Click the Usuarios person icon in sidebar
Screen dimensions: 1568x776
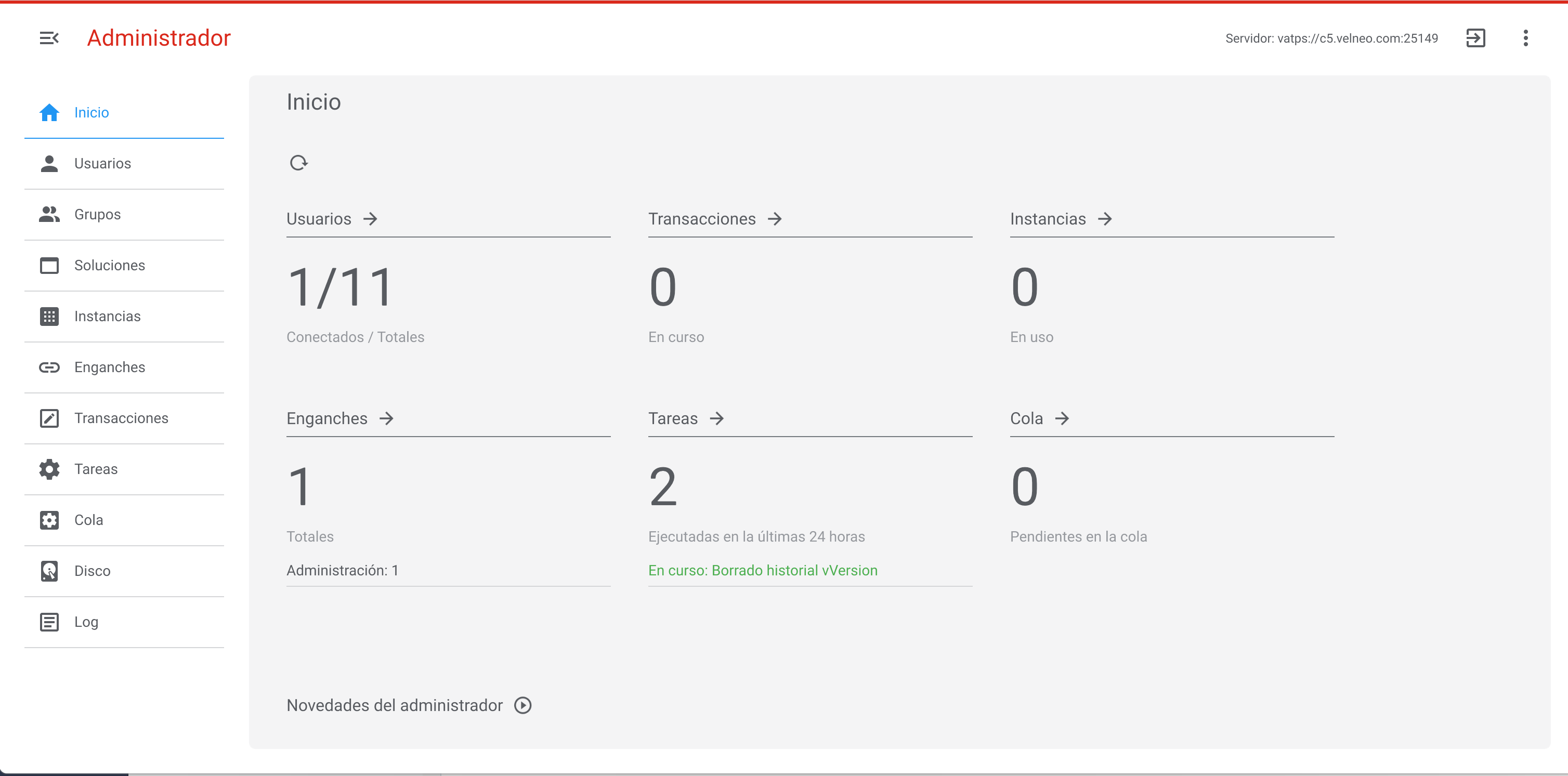tap(49, 164)
